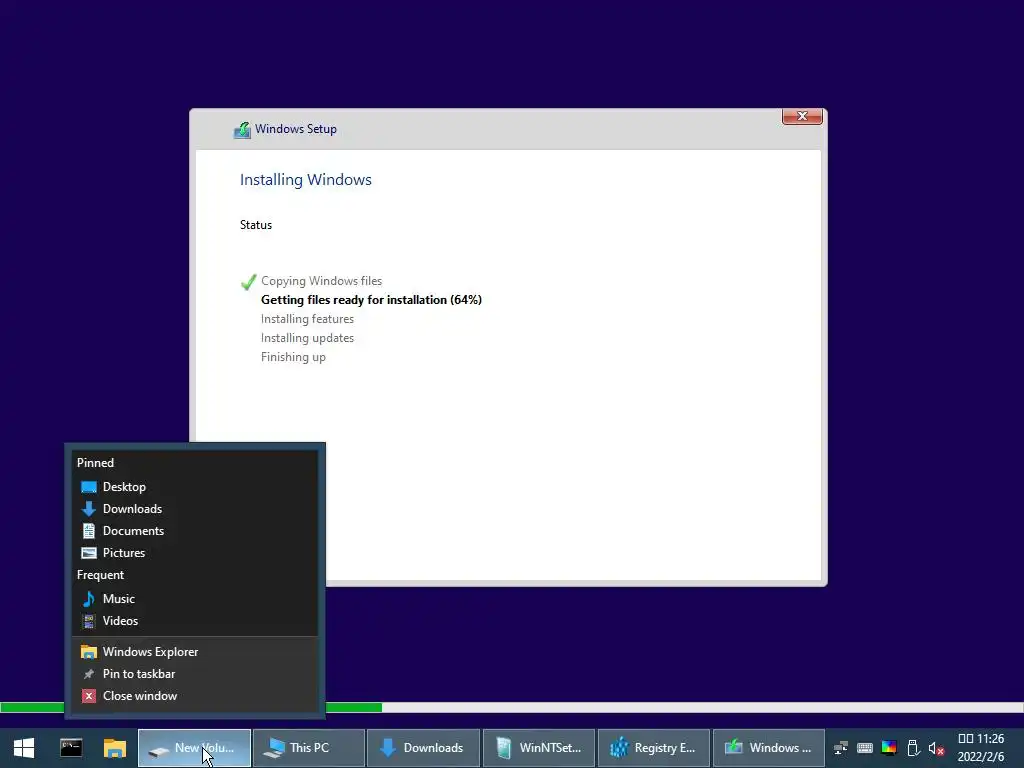The height and width of the screenshot is (768, 1024).
Task: Click the Installing features status line
Action: 307,319
